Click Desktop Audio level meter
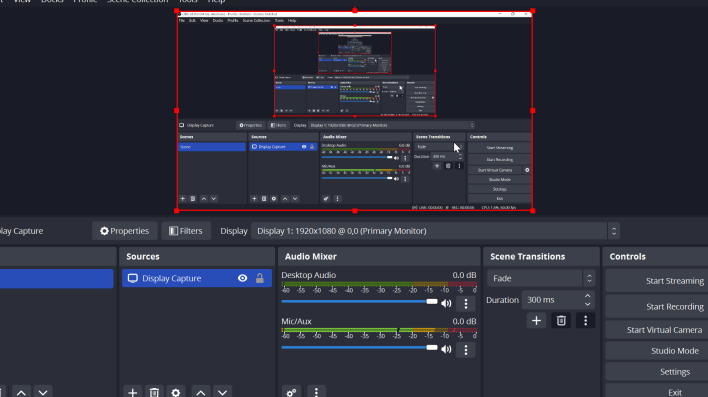The image size is (708, 397). [x=379, y=284]
